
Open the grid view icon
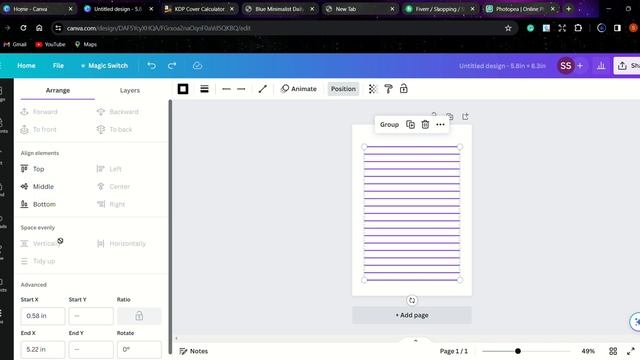[613, 351]
